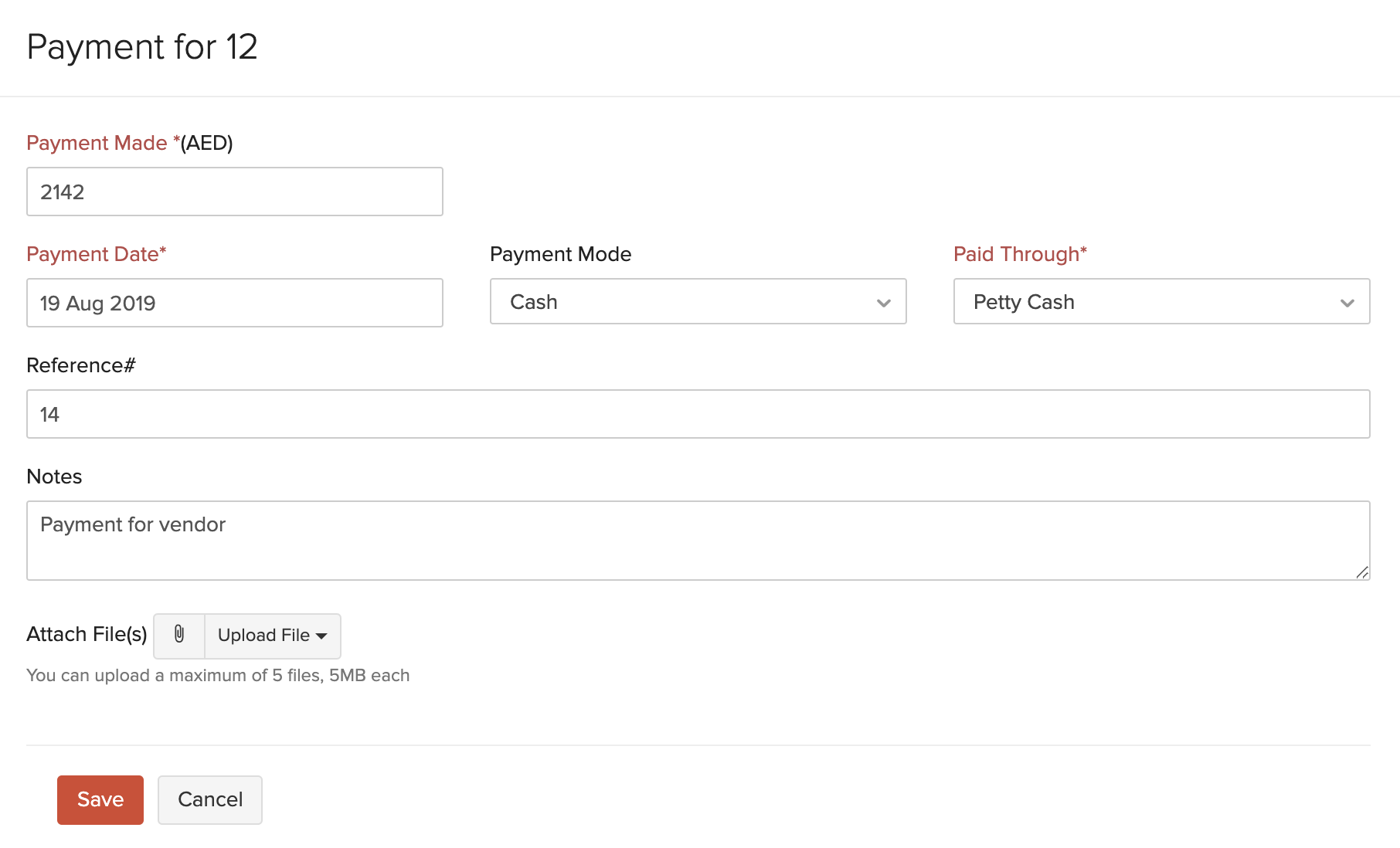Screen dimensions: 1400x848
Task: Click the Paid Through chevron arrow
Action: (x=1347, y=304)
